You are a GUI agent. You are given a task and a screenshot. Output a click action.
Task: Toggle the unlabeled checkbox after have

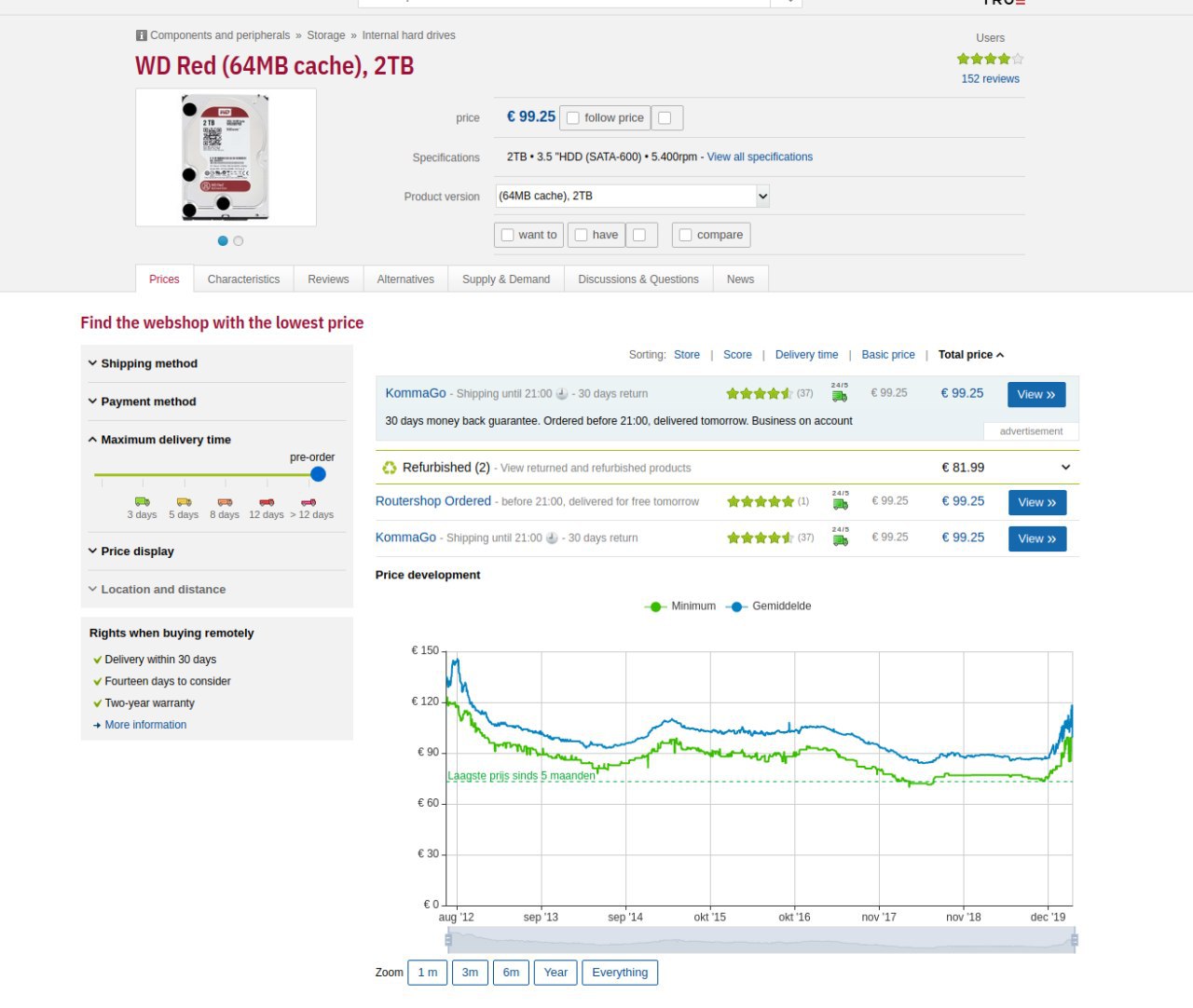(639, 235)
